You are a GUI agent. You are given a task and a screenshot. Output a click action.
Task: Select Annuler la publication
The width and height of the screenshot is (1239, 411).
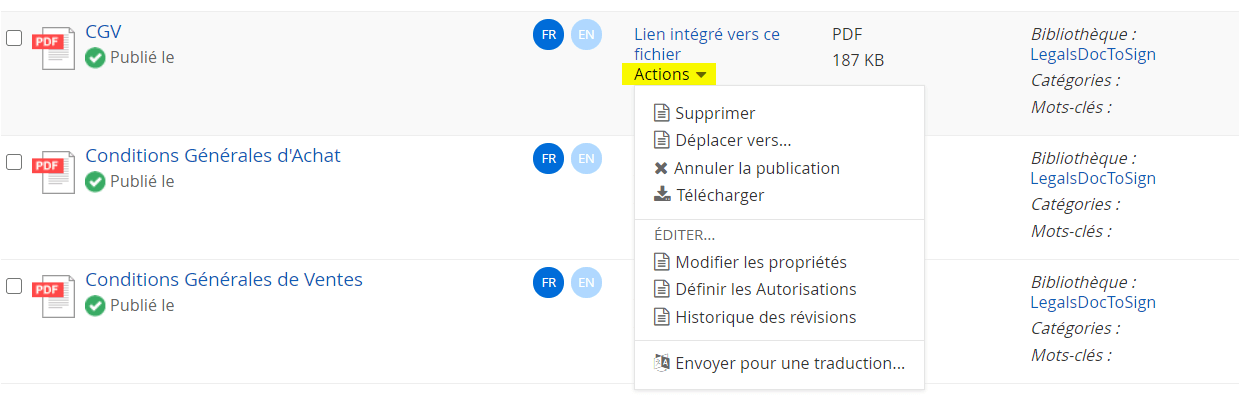(x=756, y=168)
